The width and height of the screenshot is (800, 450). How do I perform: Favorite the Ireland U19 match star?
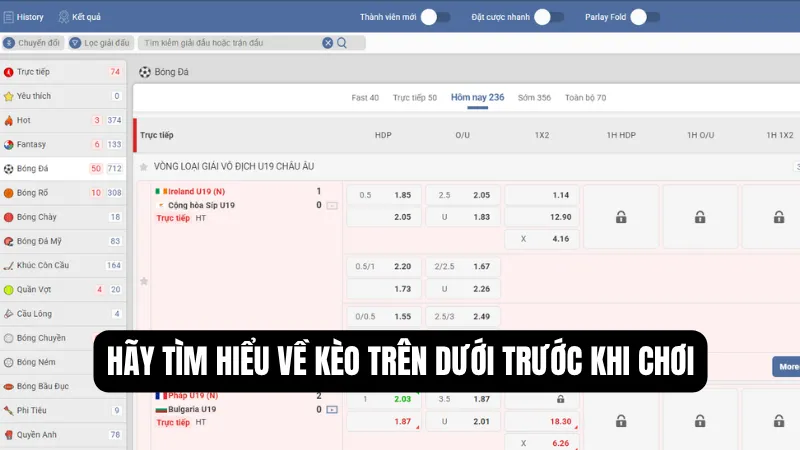pos(144,281)
